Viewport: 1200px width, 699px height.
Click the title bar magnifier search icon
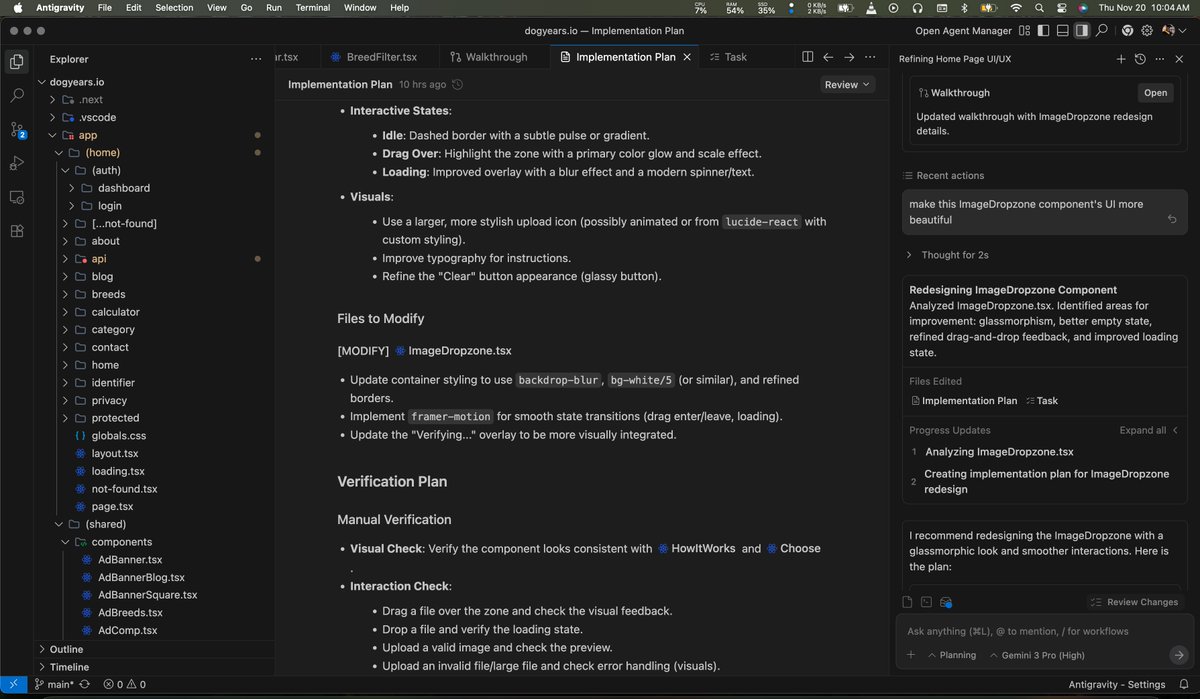coord(1101,31)
